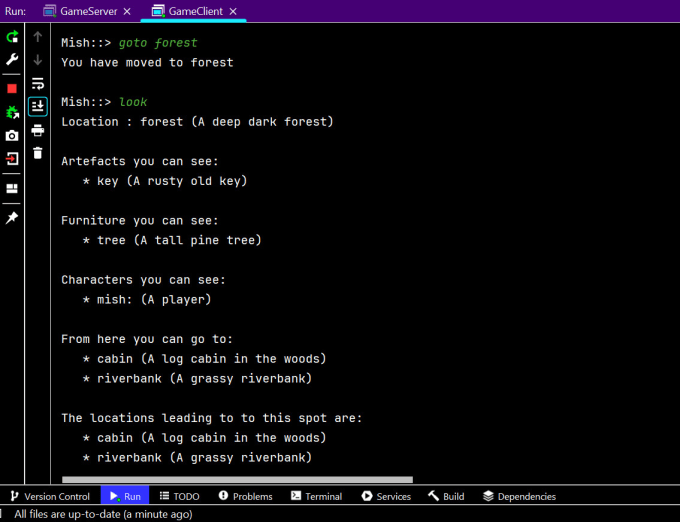Click the console horizontal scrollbar

[x=237, y=480]
